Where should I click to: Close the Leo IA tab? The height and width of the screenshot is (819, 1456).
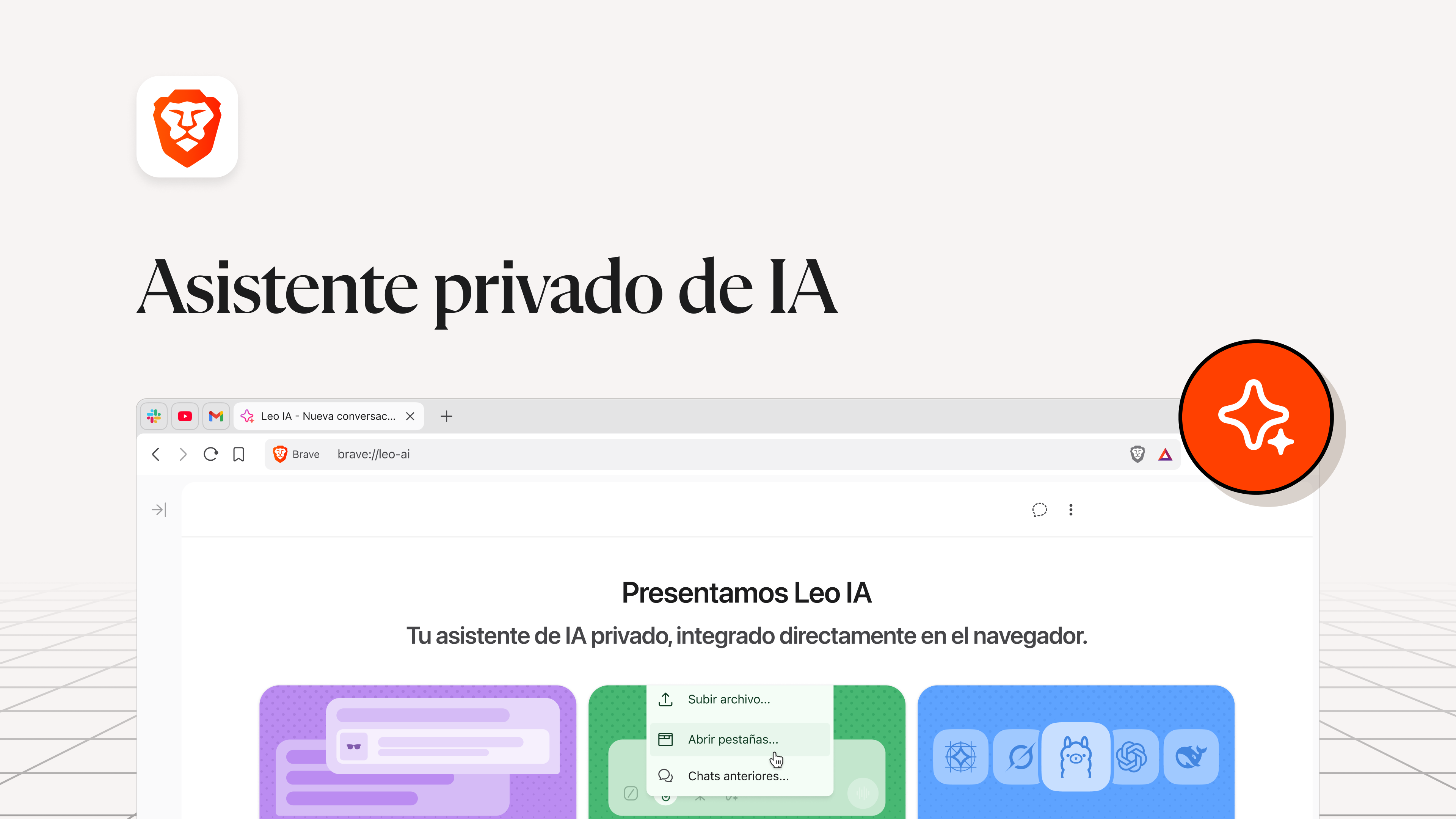coord(410,416)
